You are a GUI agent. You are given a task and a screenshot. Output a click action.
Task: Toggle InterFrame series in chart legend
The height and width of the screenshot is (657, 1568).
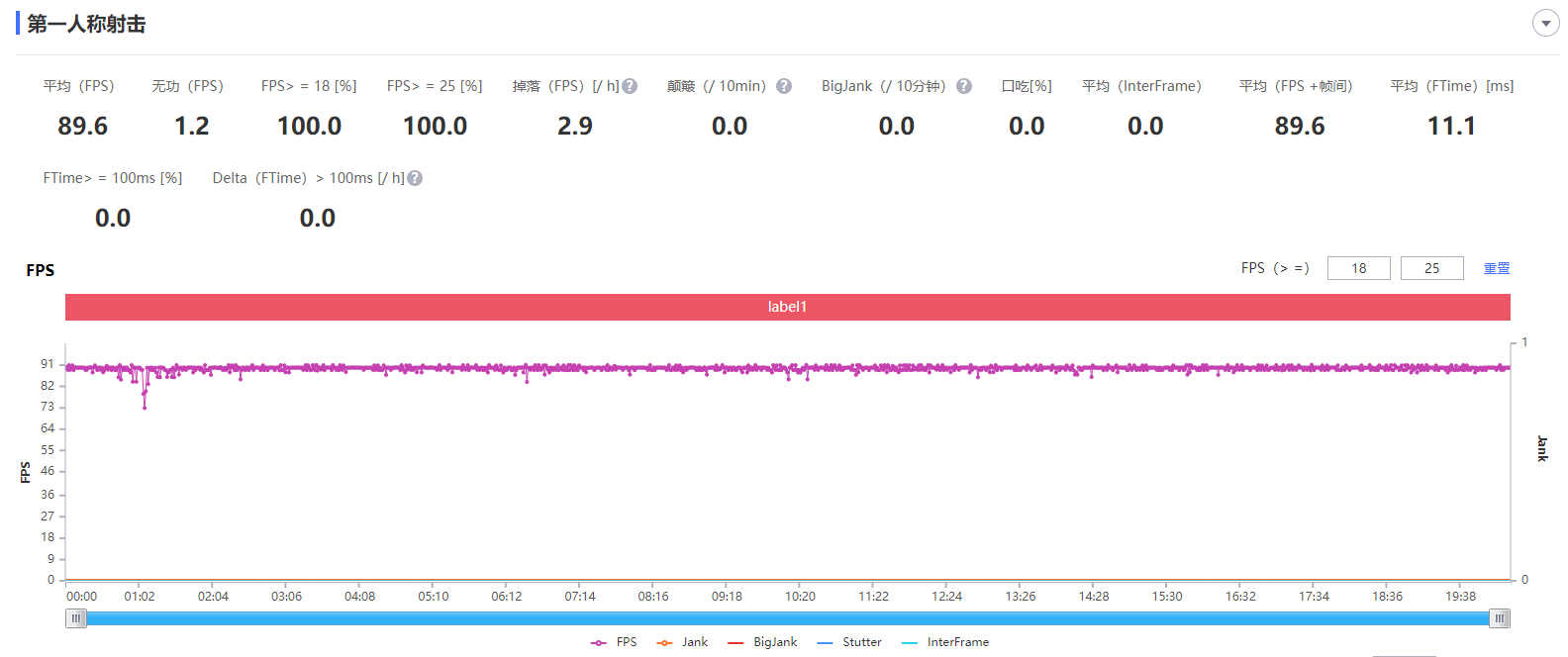[945, 642]
